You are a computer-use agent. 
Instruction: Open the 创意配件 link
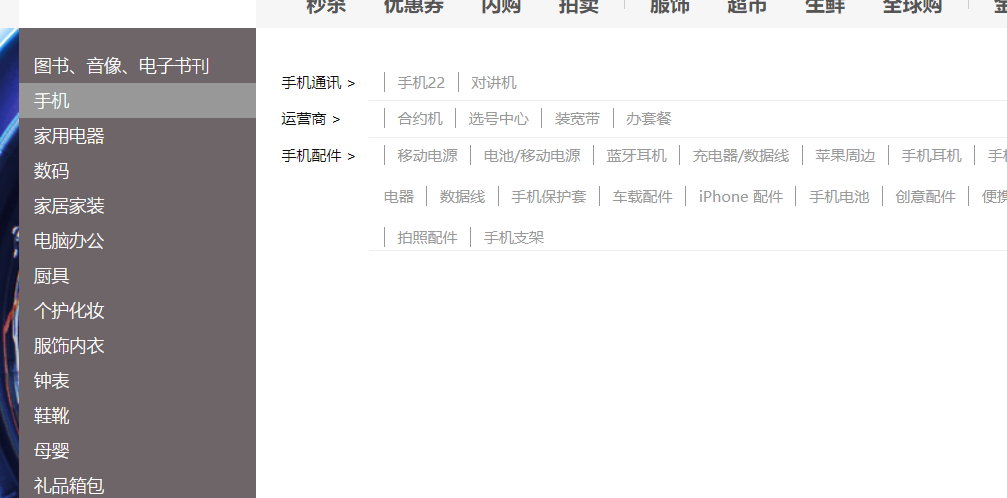pos(925,197)
